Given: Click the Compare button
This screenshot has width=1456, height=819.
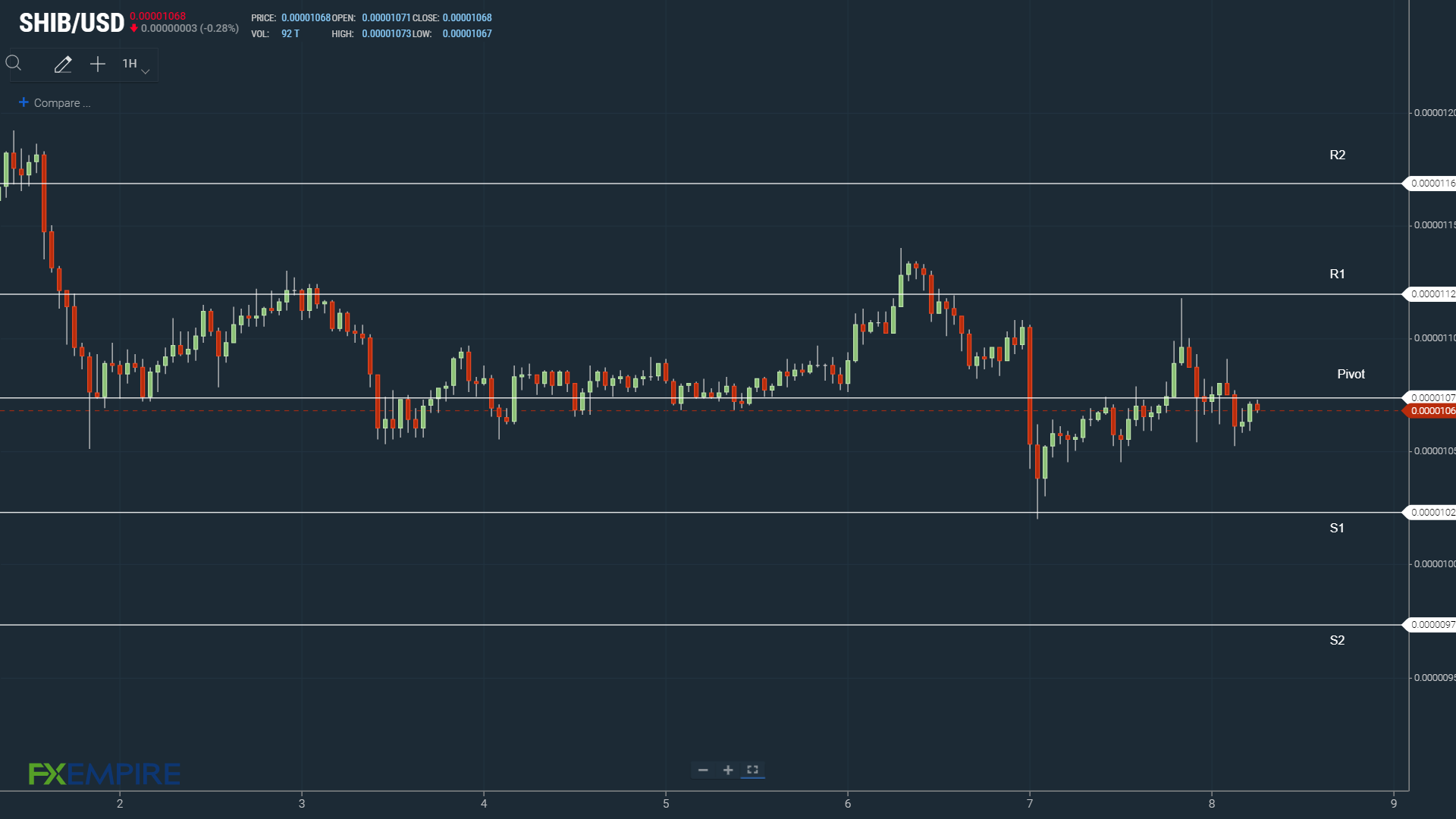Looking at the screenshot, I should (55, 103).
